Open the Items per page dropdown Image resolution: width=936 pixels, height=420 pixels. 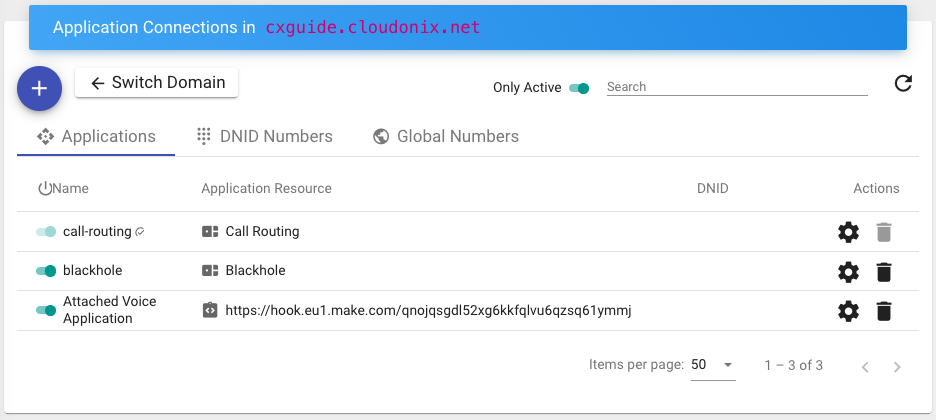click(712, 365)
